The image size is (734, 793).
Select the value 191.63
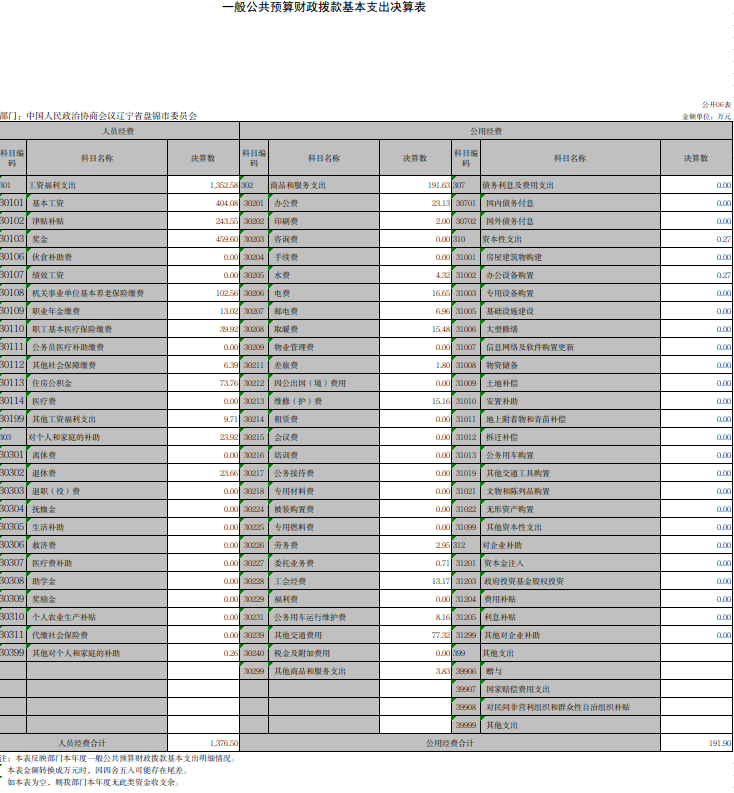439,185
